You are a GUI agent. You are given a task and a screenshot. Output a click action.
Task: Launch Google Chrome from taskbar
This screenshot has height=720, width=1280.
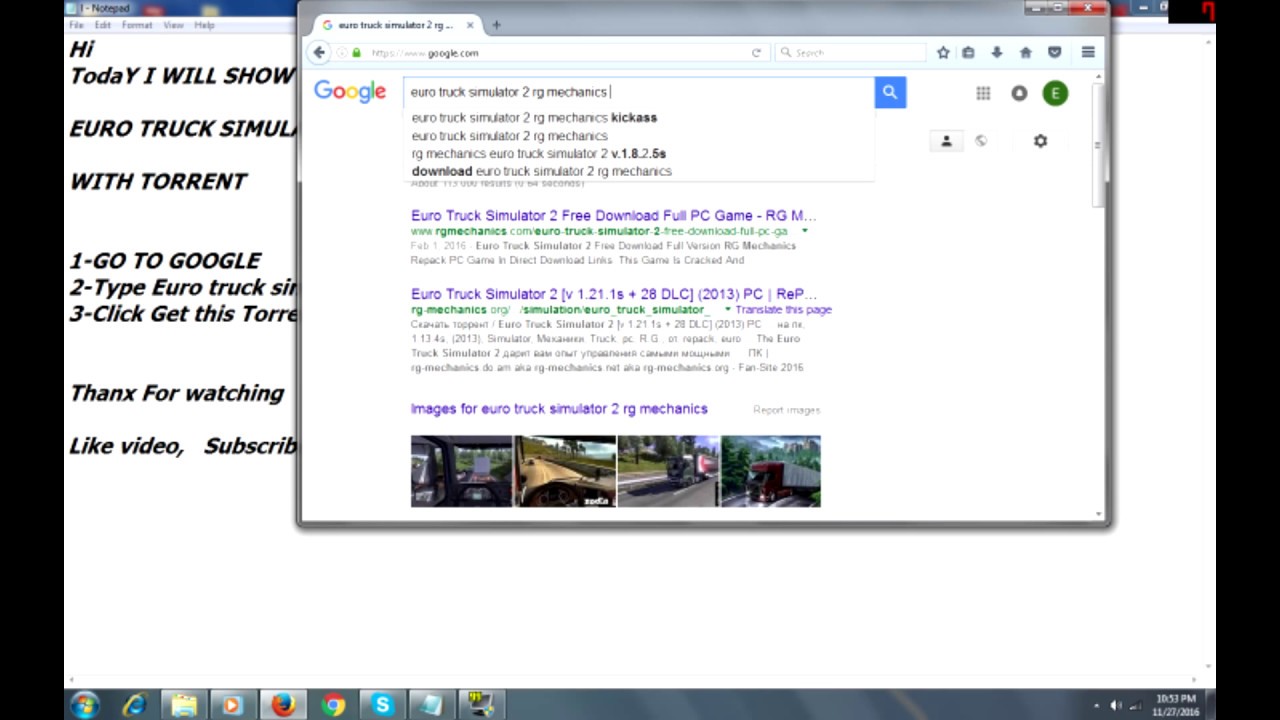[x=333, y=704]
